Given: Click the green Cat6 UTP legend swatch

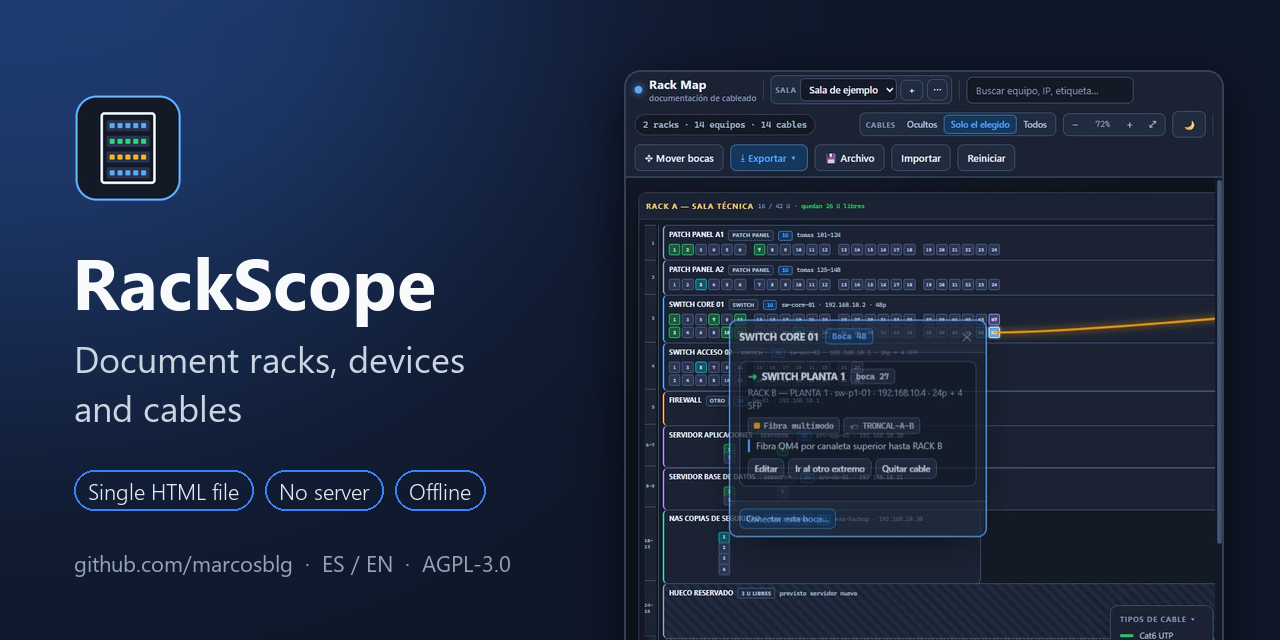Looking at the screenshot, I should (x=1128, y=636).
